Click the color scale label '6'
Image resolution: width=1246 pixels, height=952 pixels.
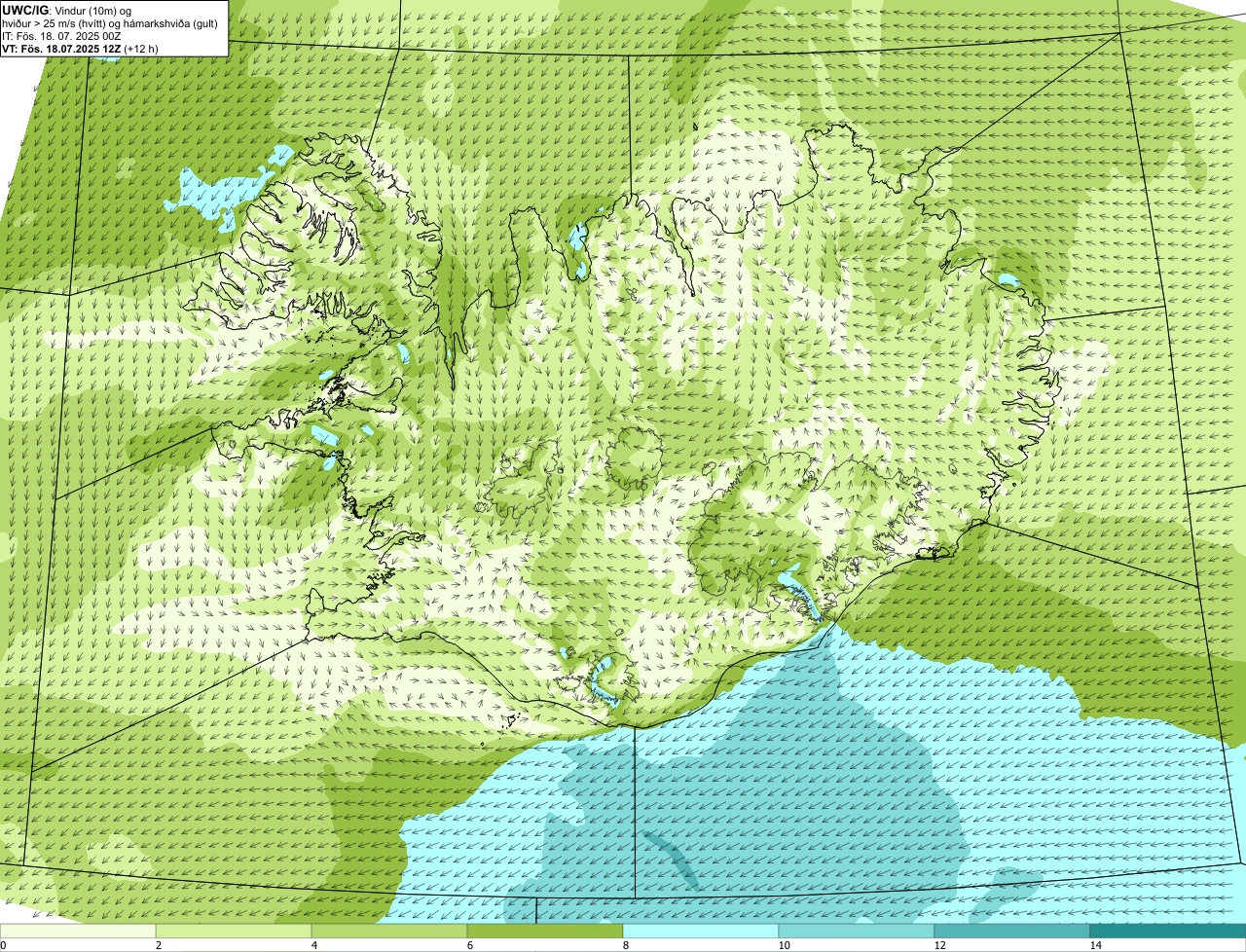click(x=470, y=945)
